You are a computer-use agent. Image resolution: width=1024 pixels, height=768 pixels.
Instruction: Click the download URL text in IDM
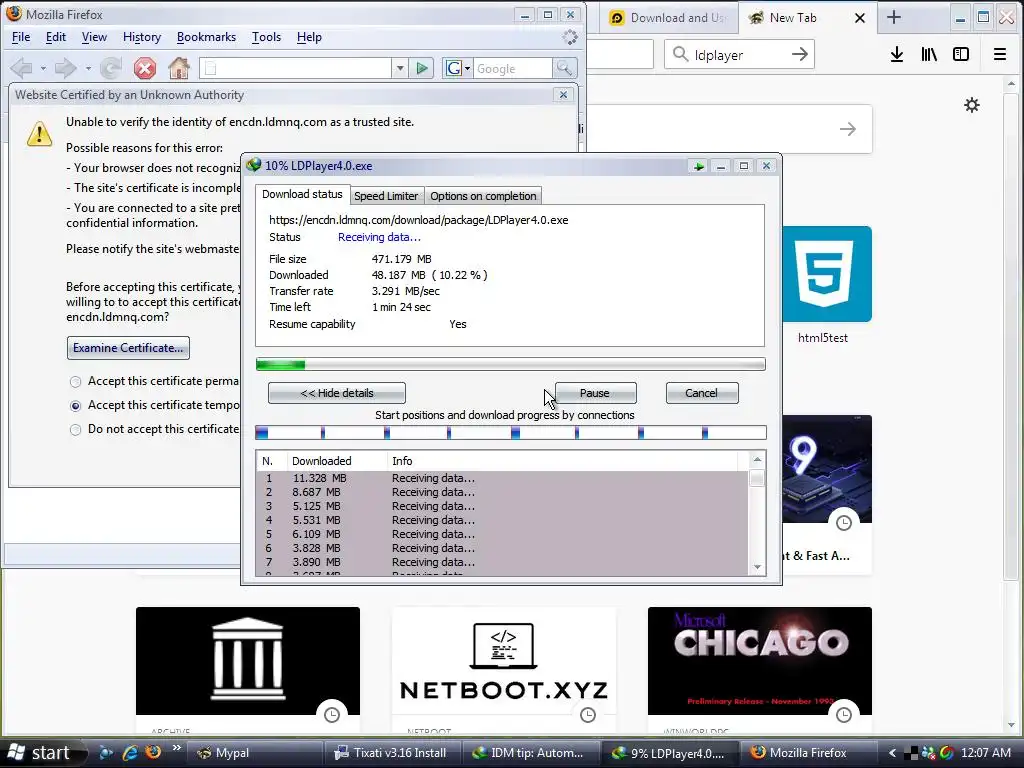(419, 220)
